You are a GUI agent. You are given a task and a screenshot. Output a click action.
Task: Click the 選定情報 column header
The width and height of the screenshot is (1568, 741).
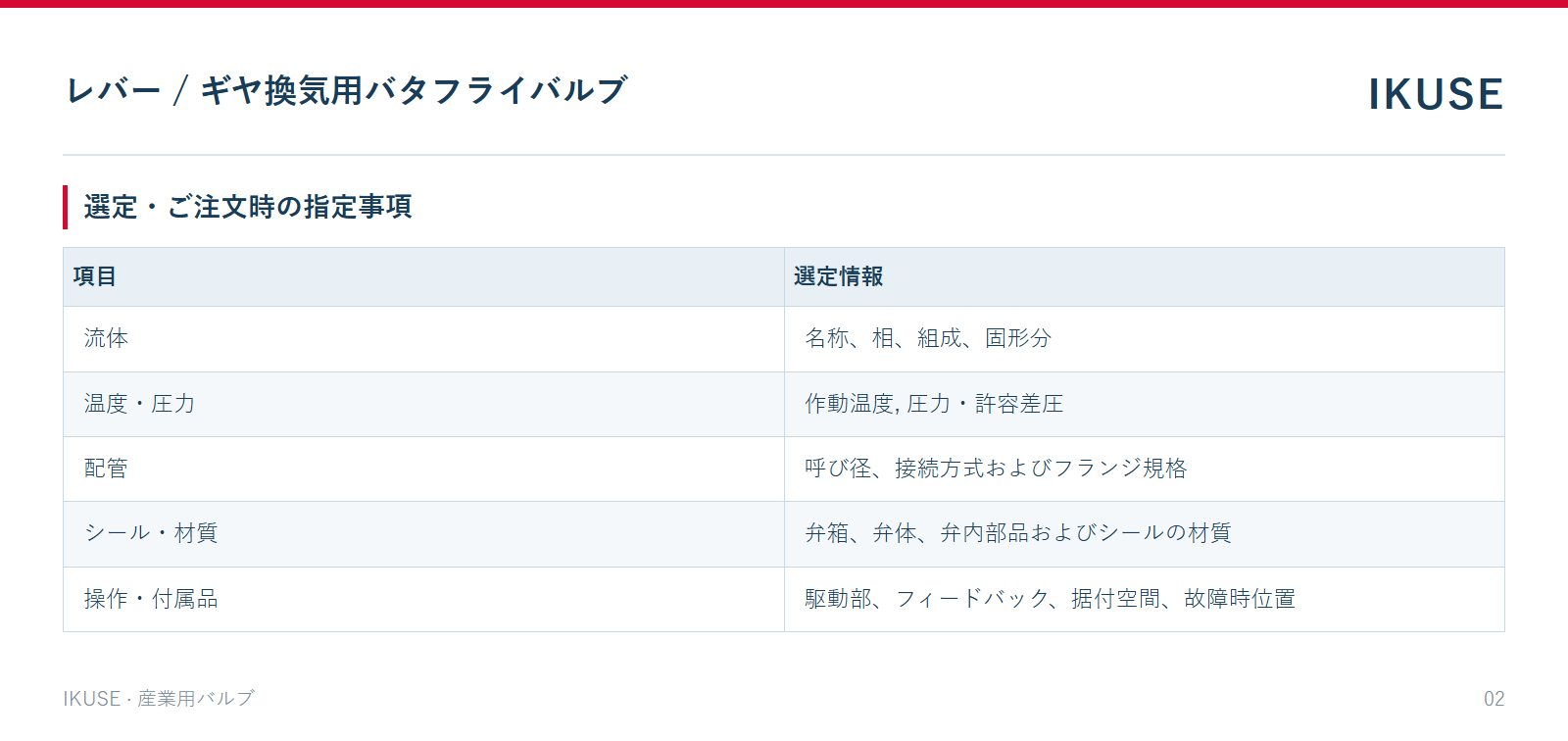click(x=1145, y=276)
